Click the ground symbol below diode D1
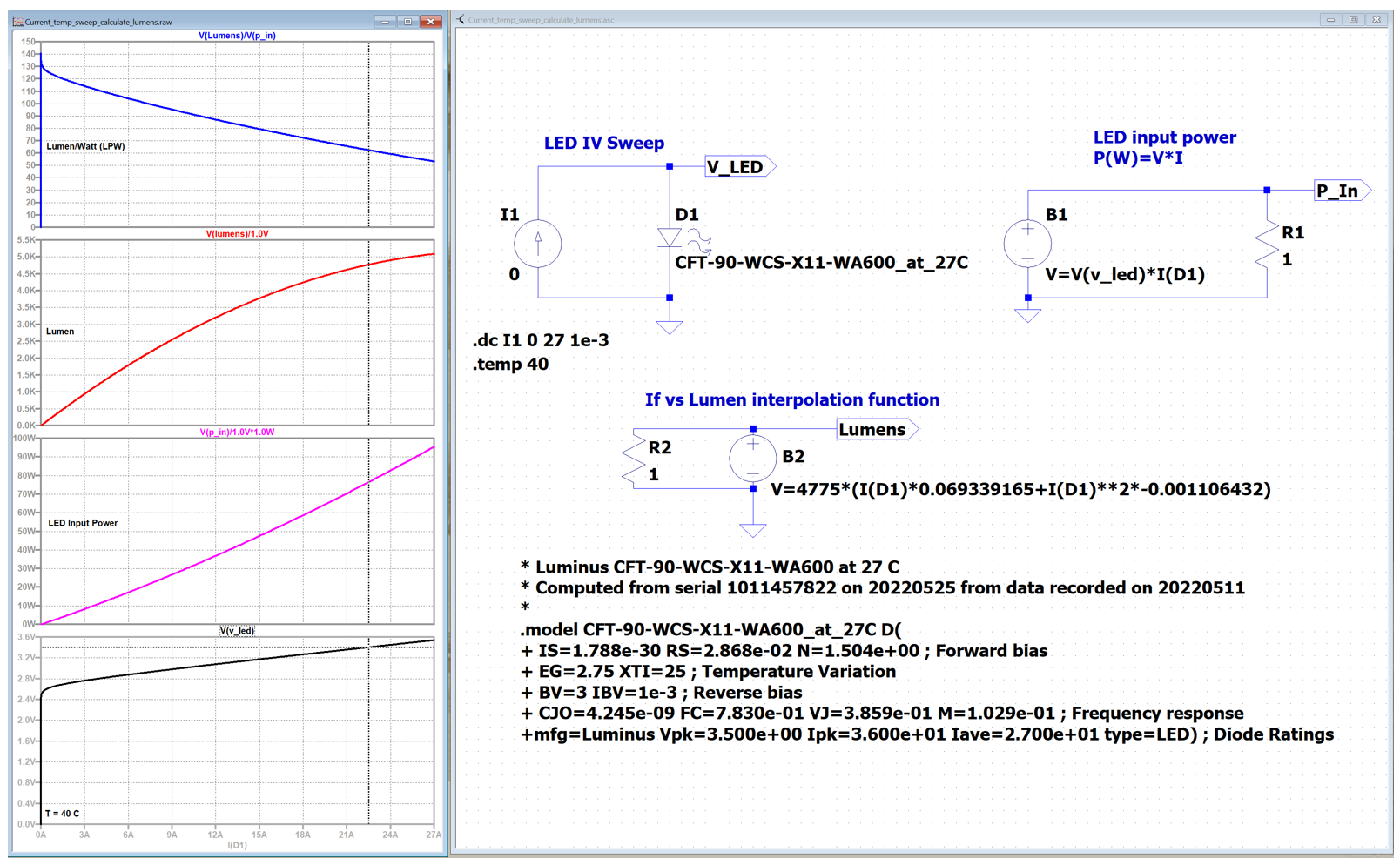This screenshot has height=865, width=1400. coord(670,327)
